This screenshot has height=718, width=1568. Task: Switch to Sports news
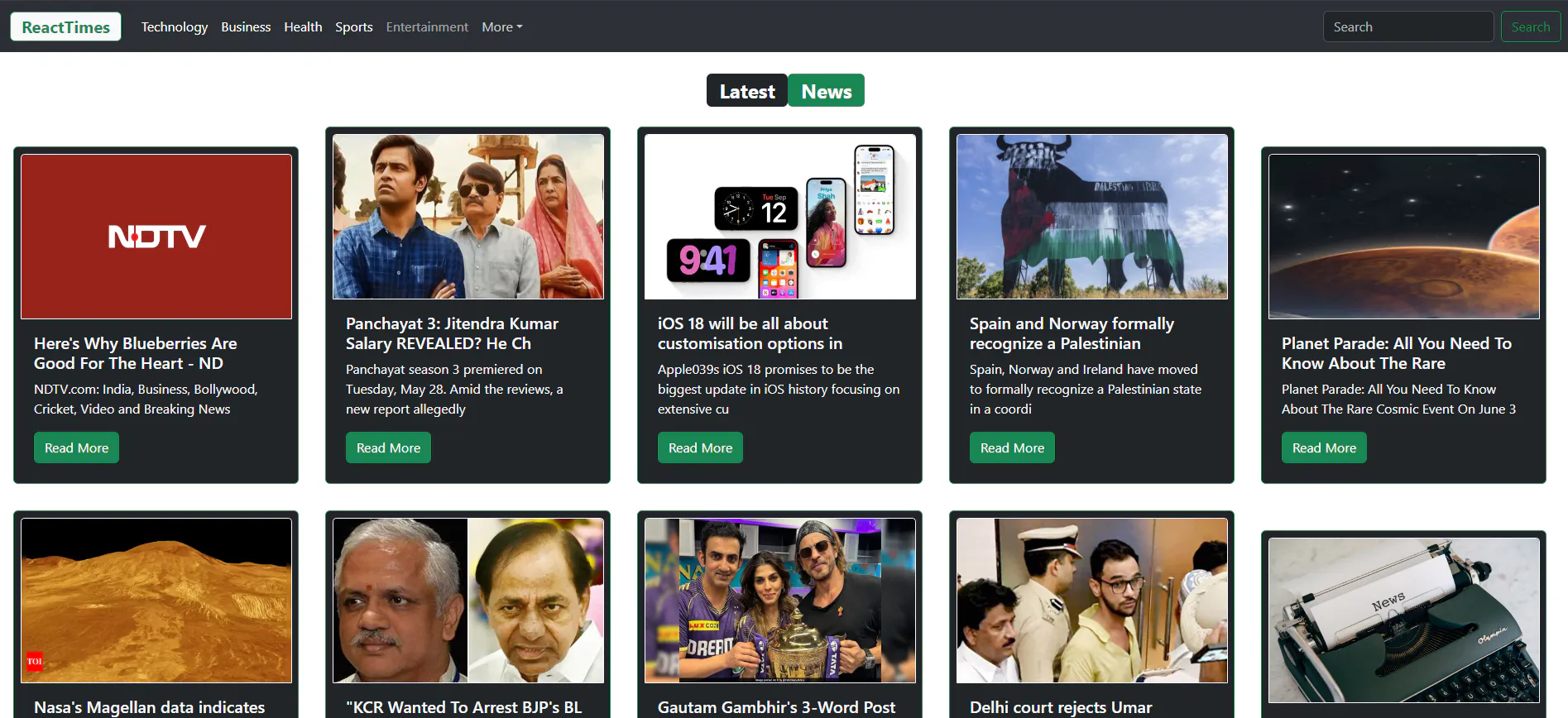tap(354, 26)
